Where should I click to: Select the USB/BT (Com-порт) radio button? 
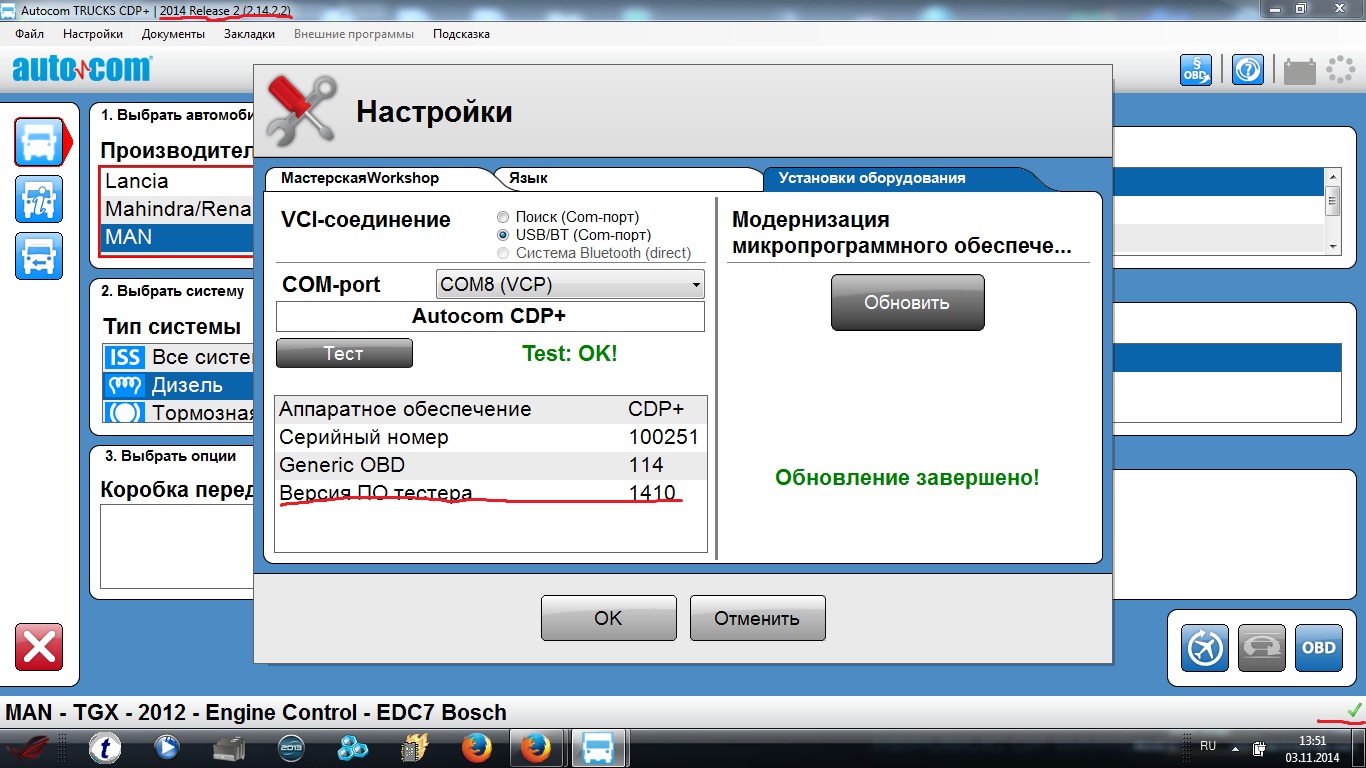pyautogui.click(x=503, y=235)
